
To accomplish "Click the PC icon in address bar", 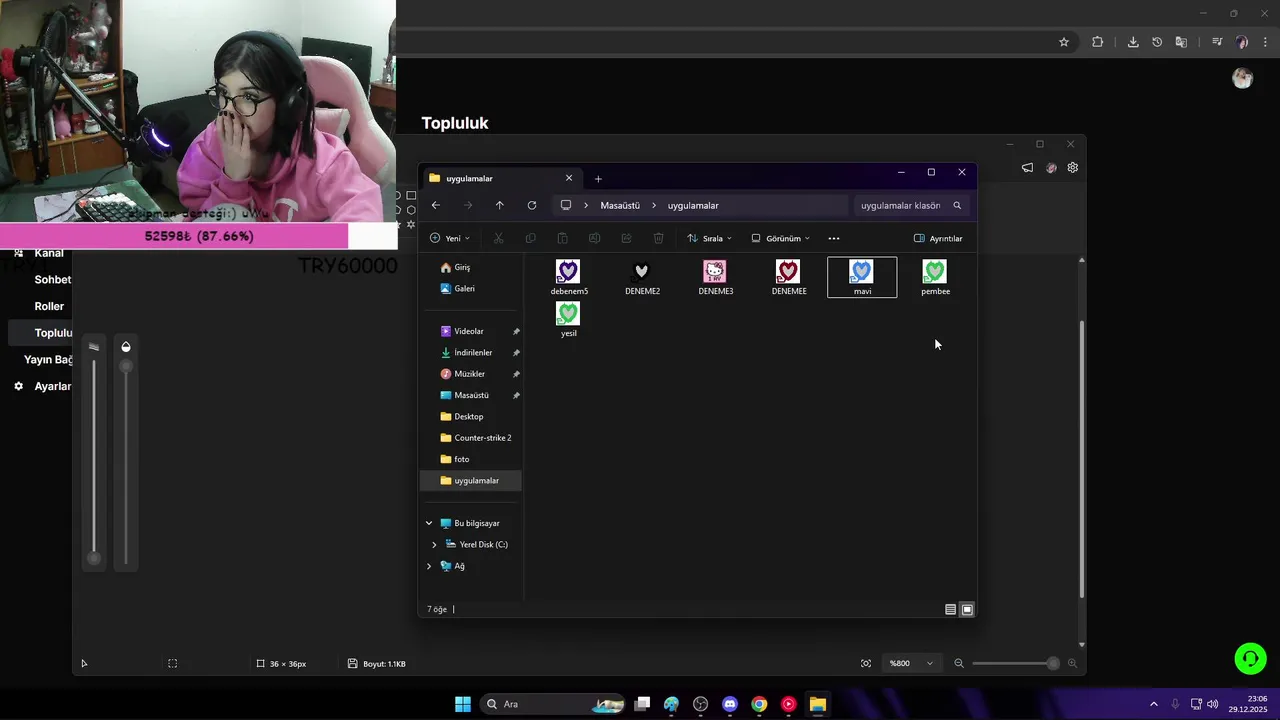I will (566, 205).
